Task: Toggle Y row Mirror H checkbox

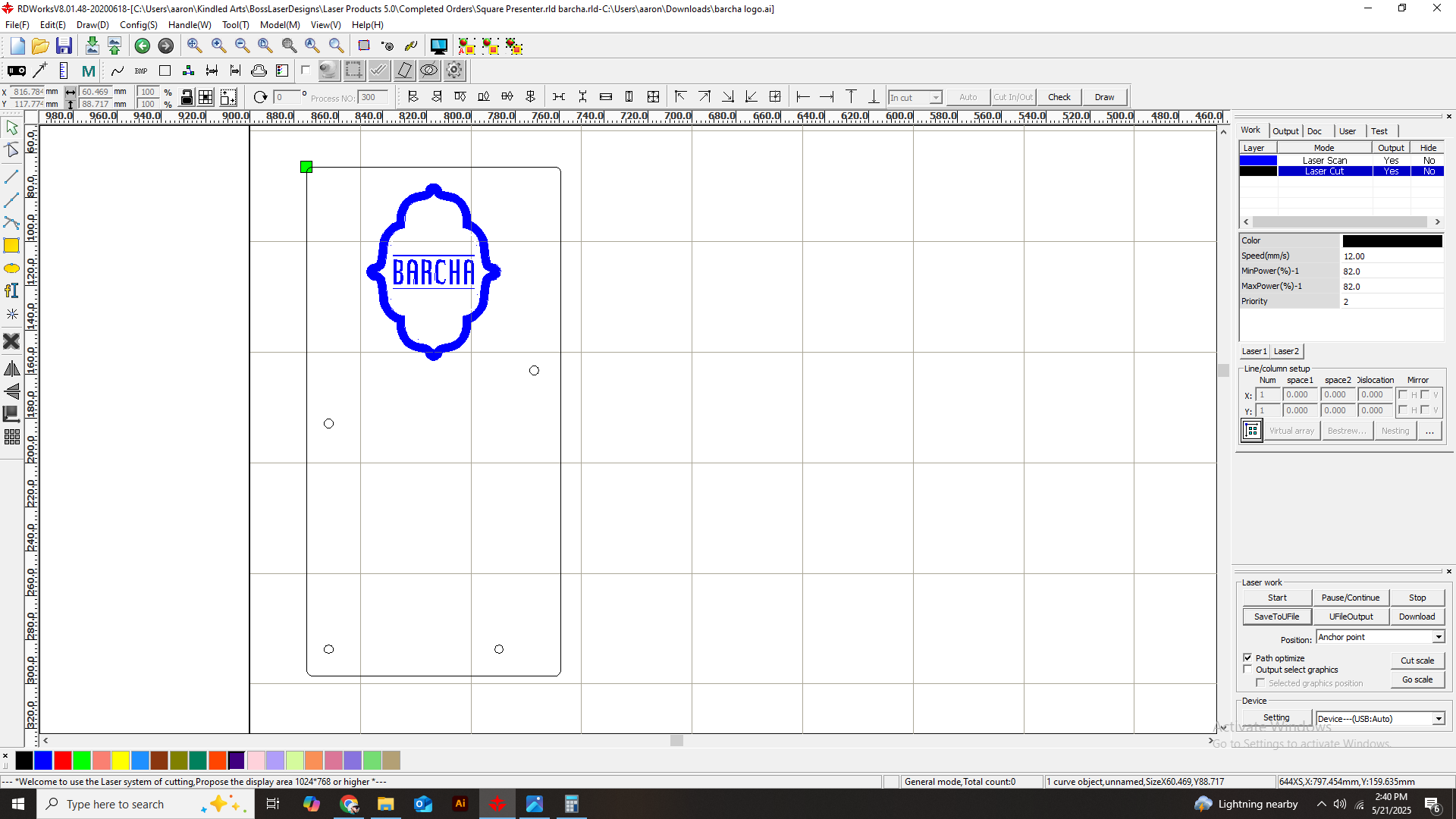Action: pyautogui.click(x=1404, y=410)
